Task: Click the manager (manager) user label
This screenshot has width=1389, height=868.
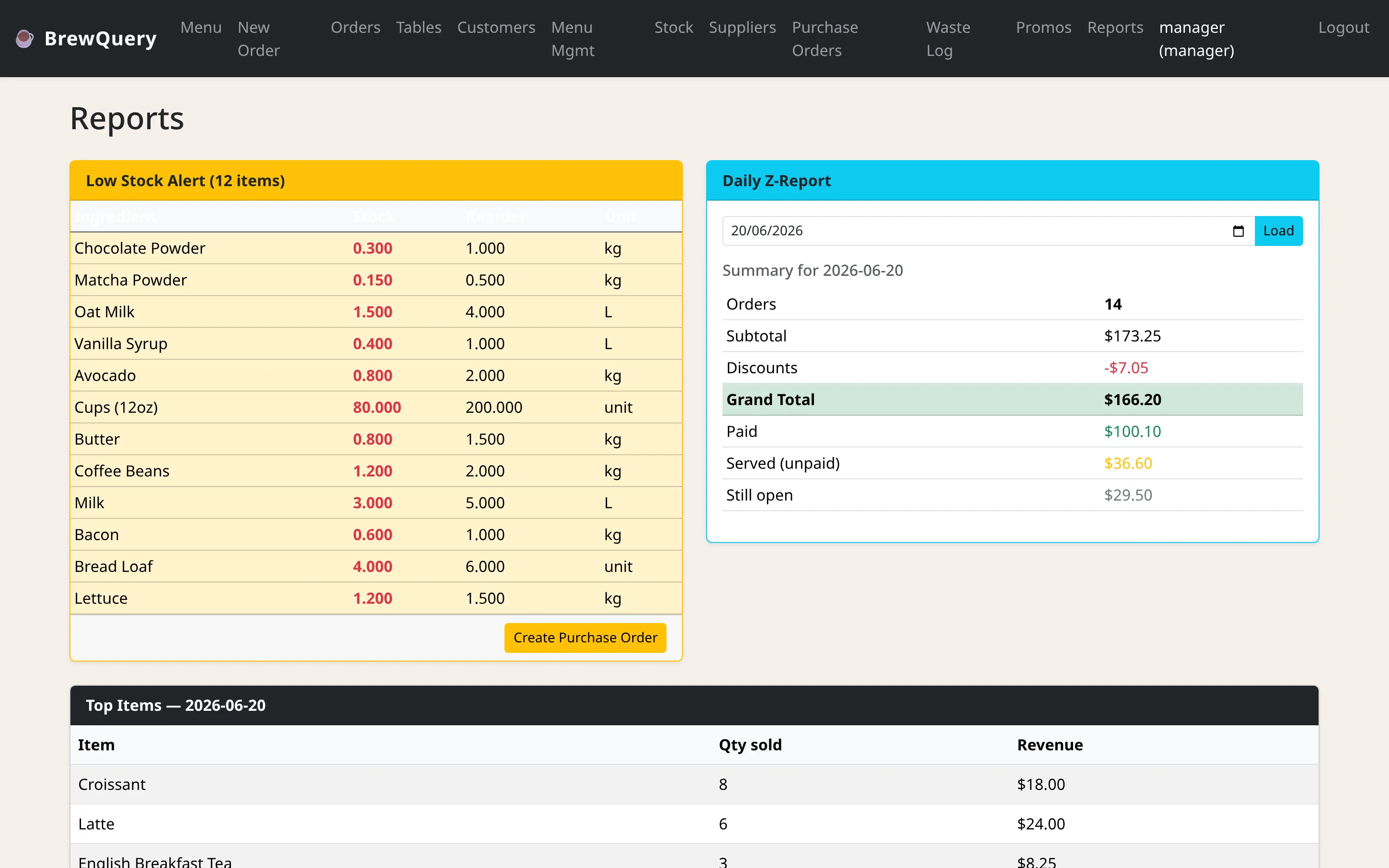Action: [x=1196, y=39]
